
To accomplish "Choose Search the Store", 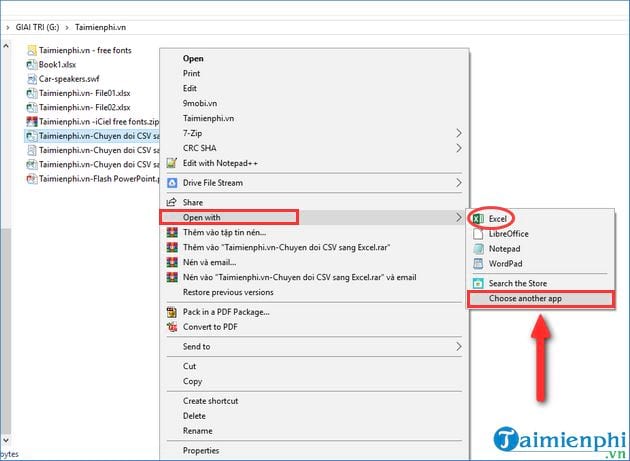I will coord(518,283).
